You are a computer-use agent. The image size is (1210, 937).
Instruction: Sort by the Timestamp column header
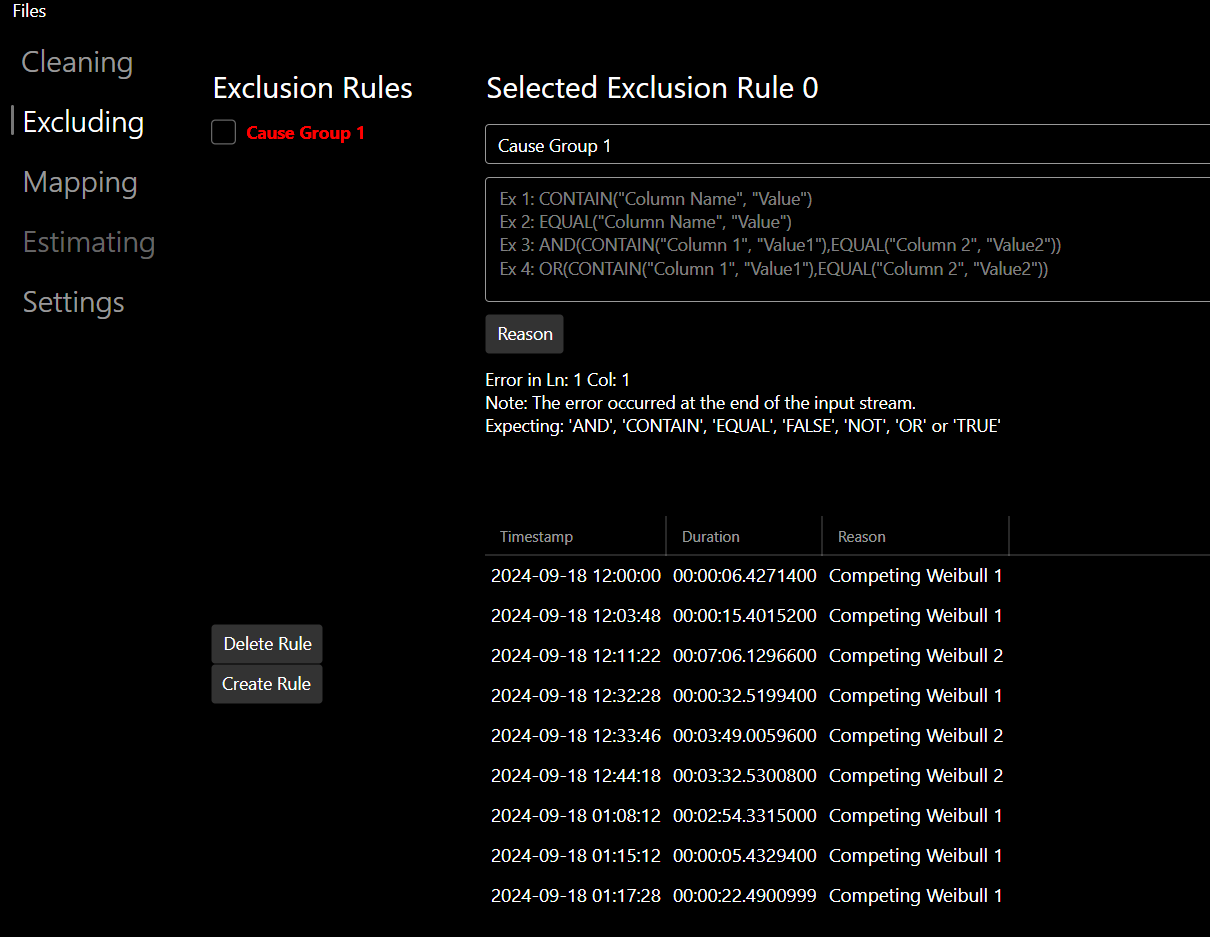pyautogui.click(x=574, y=536)
